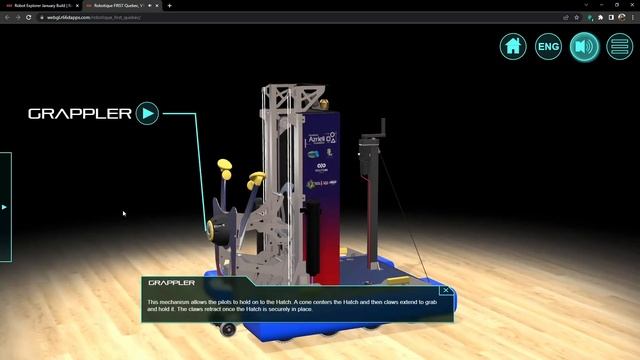
Task: Close the Grappler description panel
Action: (x=446, y=290)
